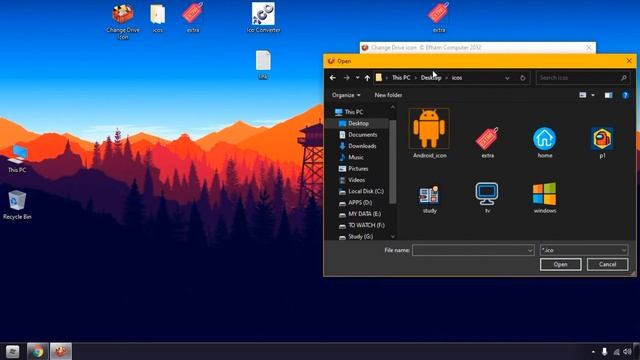Refresh the icos folder view
This screenshot has height=360, width=640.
pyautogui.click(x=522, y=78)
